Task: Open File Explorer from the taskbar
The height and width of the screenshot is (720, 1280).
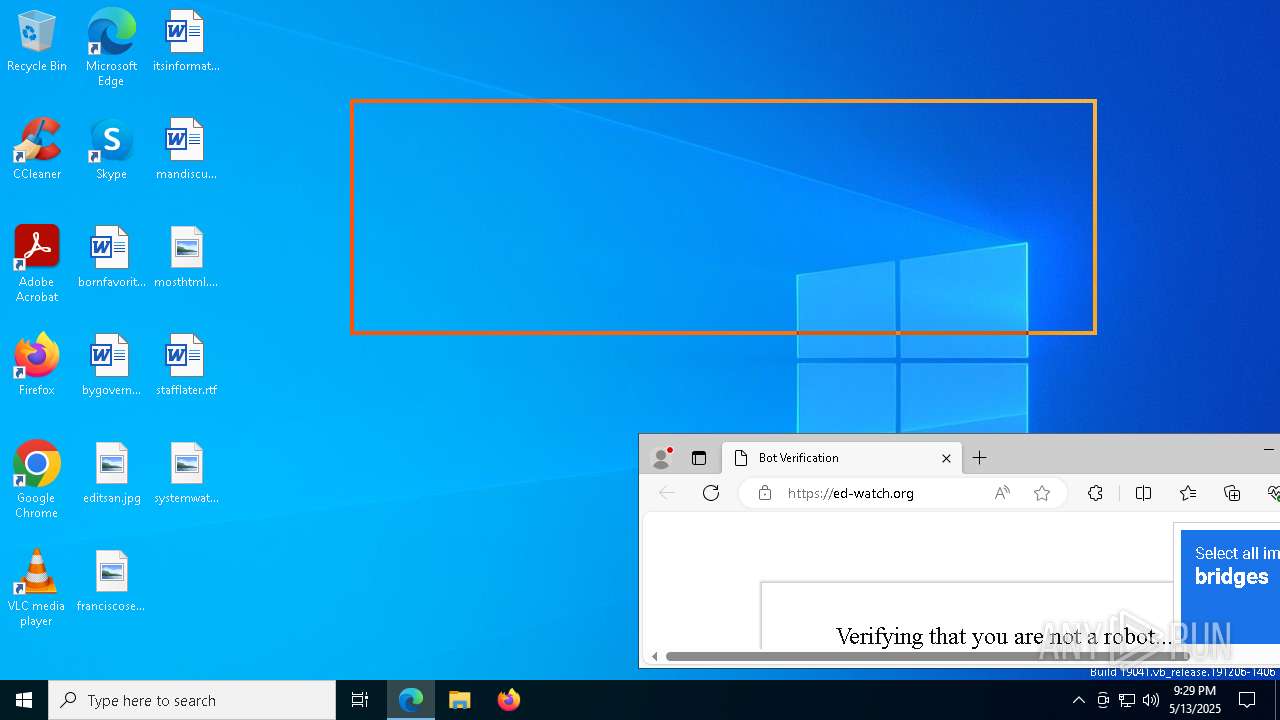Action: pyautogui.click(x=460, y=700)
